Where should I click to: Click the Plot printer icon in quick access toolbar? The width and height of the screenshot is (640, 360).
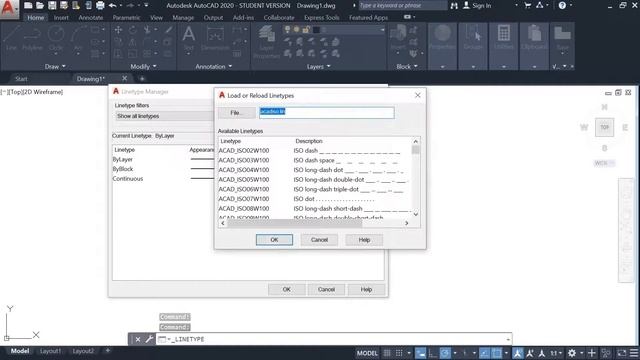point(100,5)
